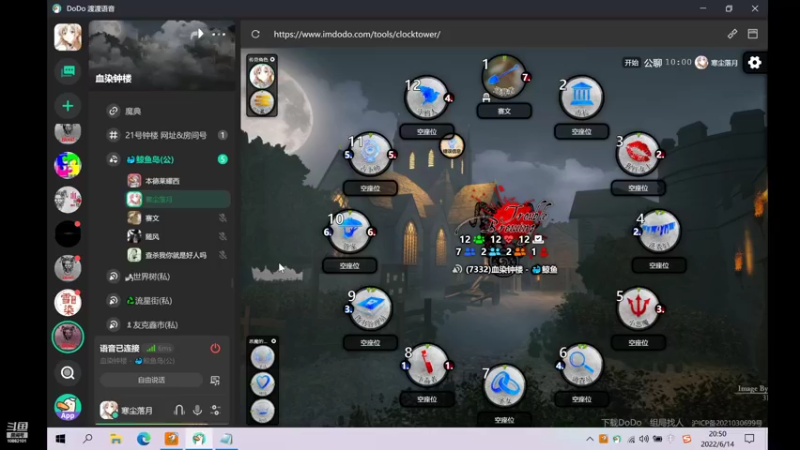Toggle microphone mute in user bar
The height and width of the screenshot is (450, 800).
[197, 410]
